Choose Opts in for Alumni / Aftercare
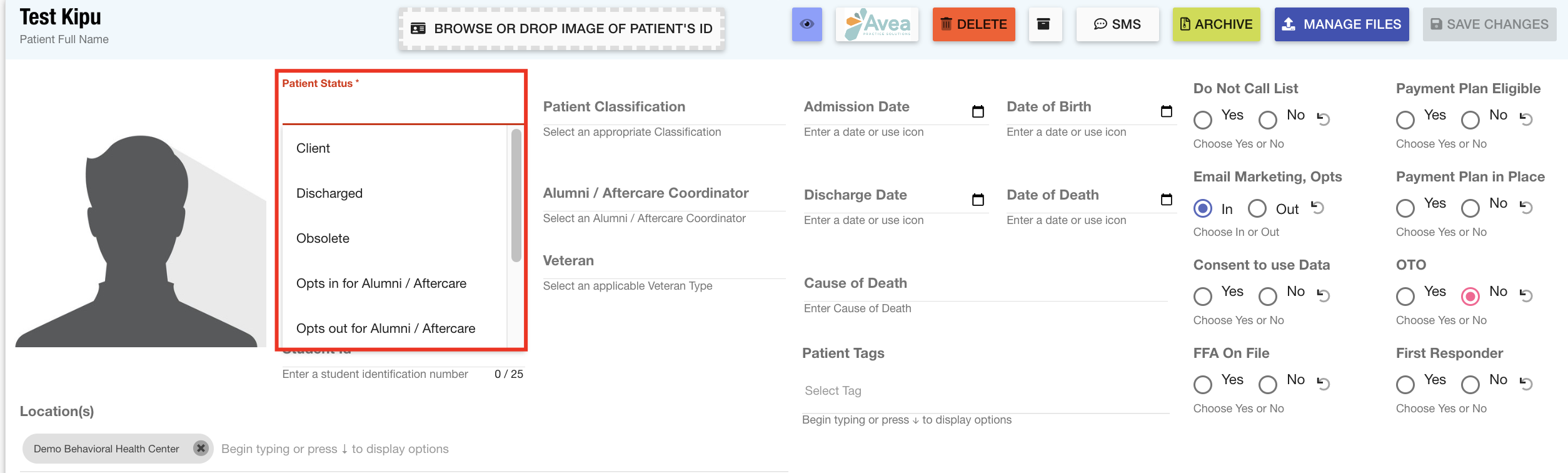Image resolution: width=1568 pixels, height=473 pixels. pos(381,283)
